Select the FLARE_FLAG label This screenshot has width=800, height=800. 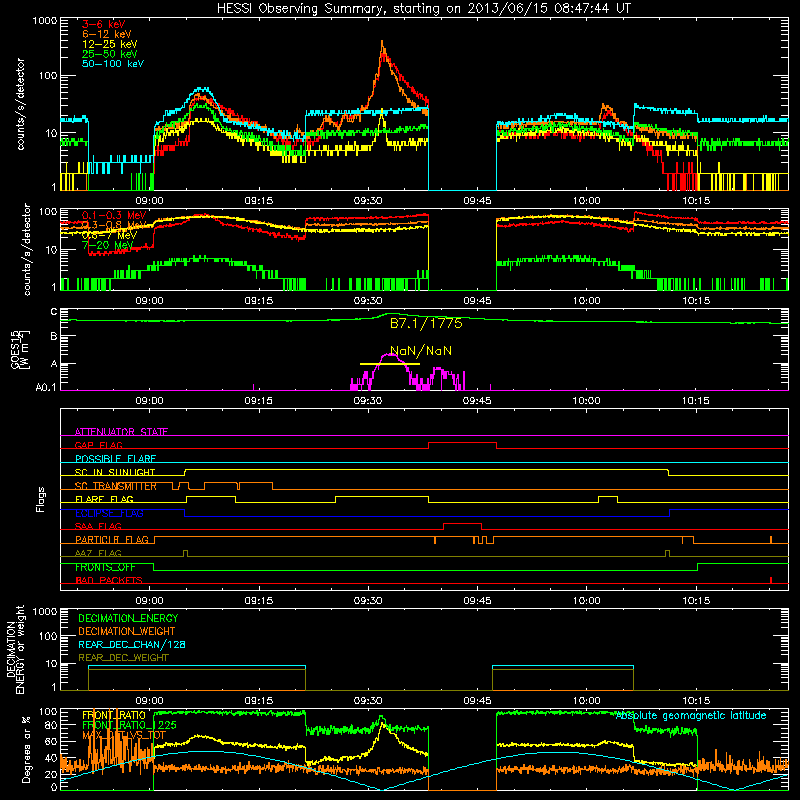pyautogui.click(x=104, y=499)
